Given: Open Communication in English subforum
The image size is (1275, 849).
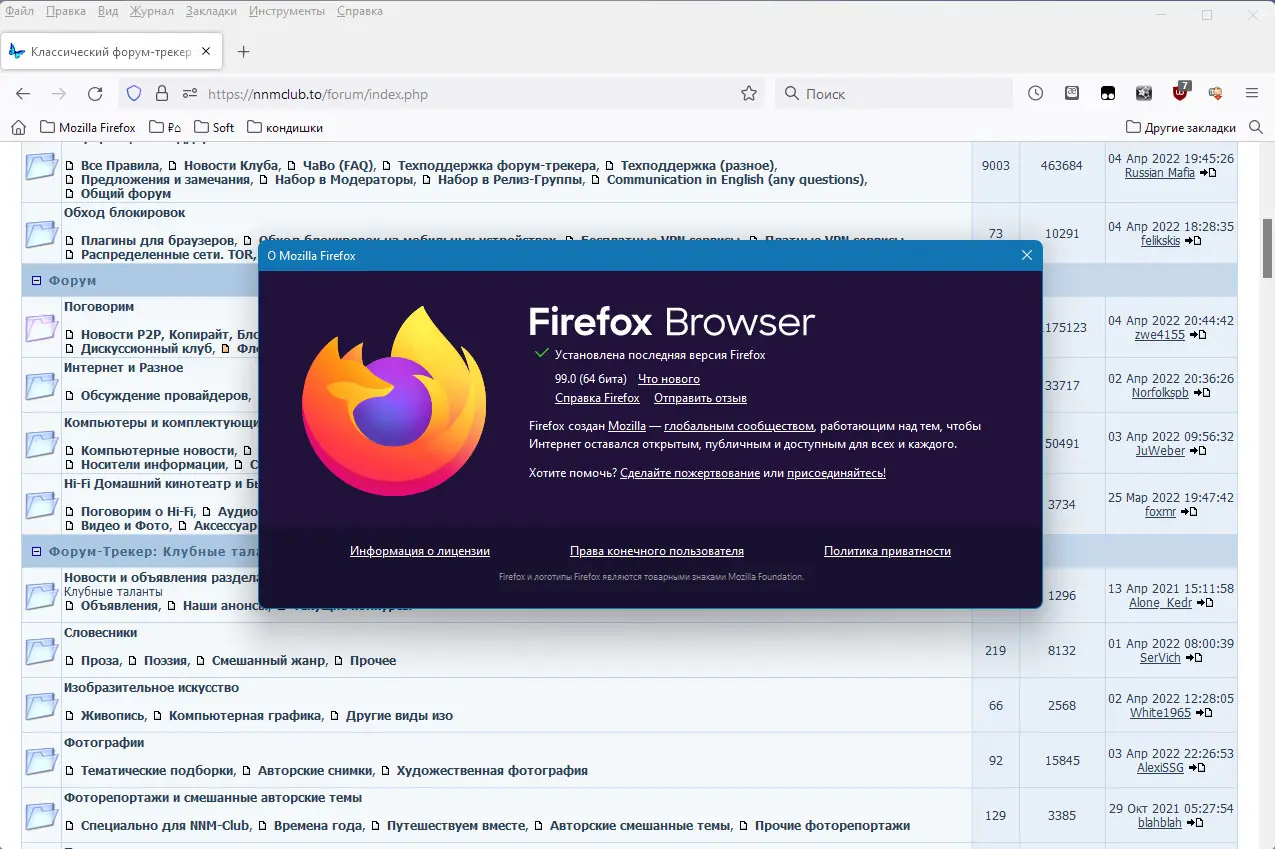Looking at the screenshot, I should (735, 180).
